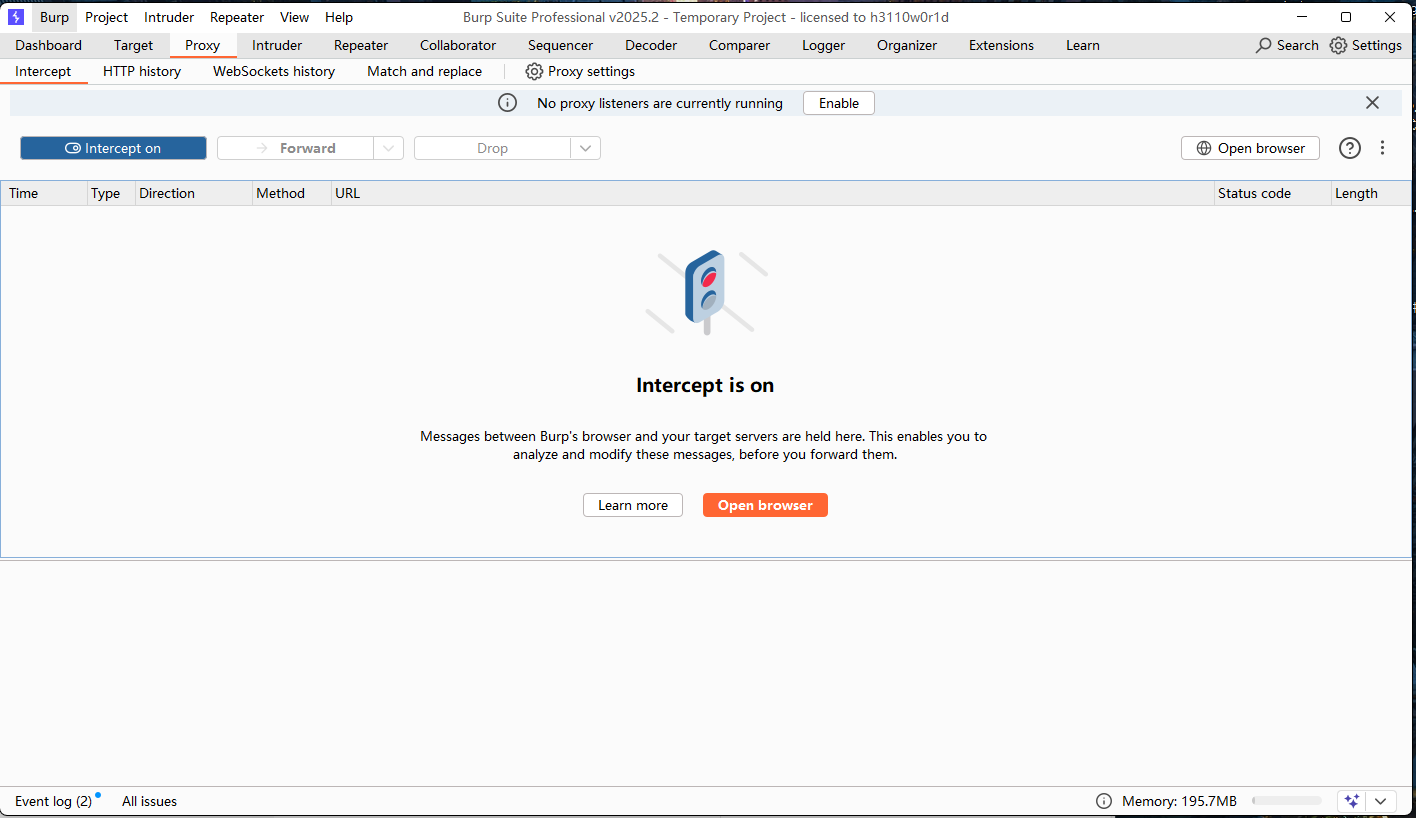1416x818 pixels.
Task: Click the Memory: 195.7MB status text
Action: [x=1179, y=801]
